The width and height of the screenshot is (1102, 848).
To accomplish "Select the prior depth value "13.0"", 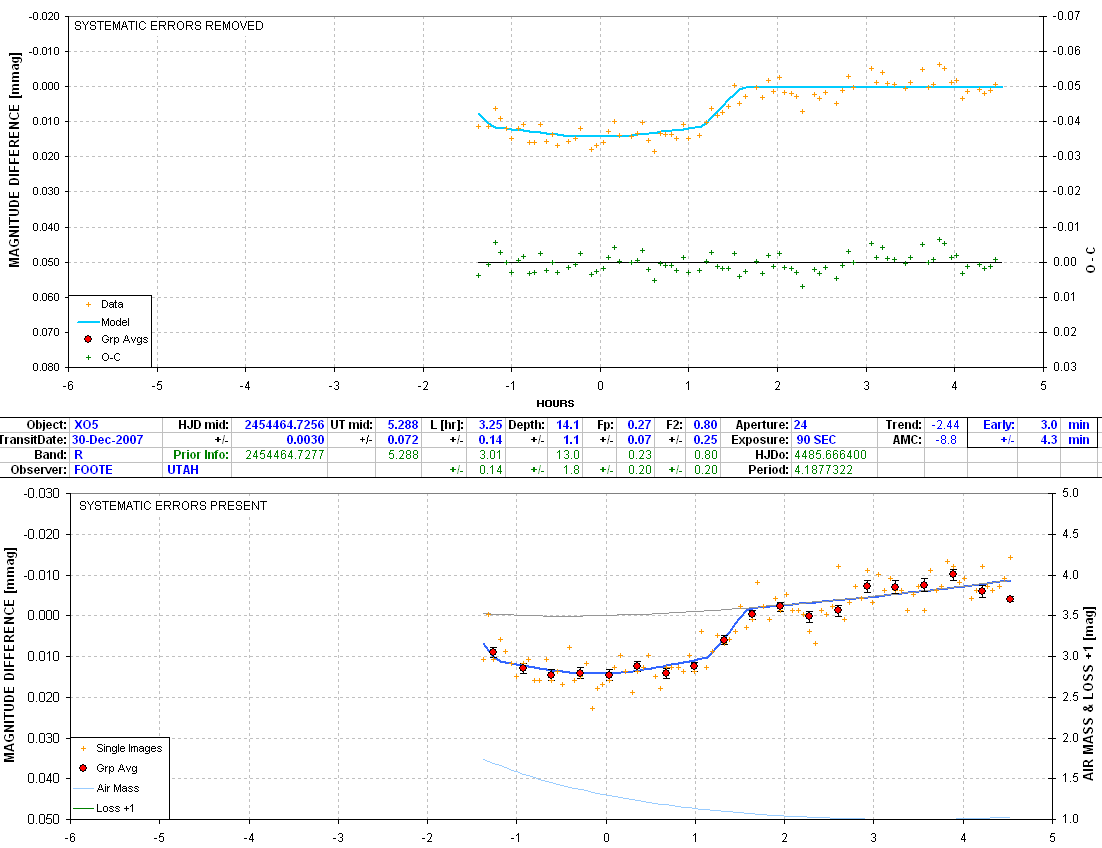I will pyautogui.click(x=568, y=455).
